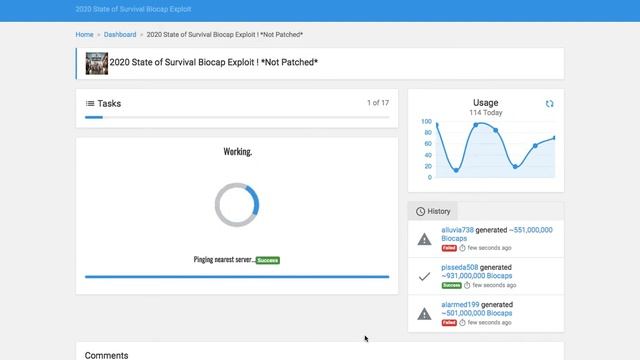Screen dimensions: 640x360
Task: Click the green Success badge under pisseda508
Action: [x=451, y=285]
